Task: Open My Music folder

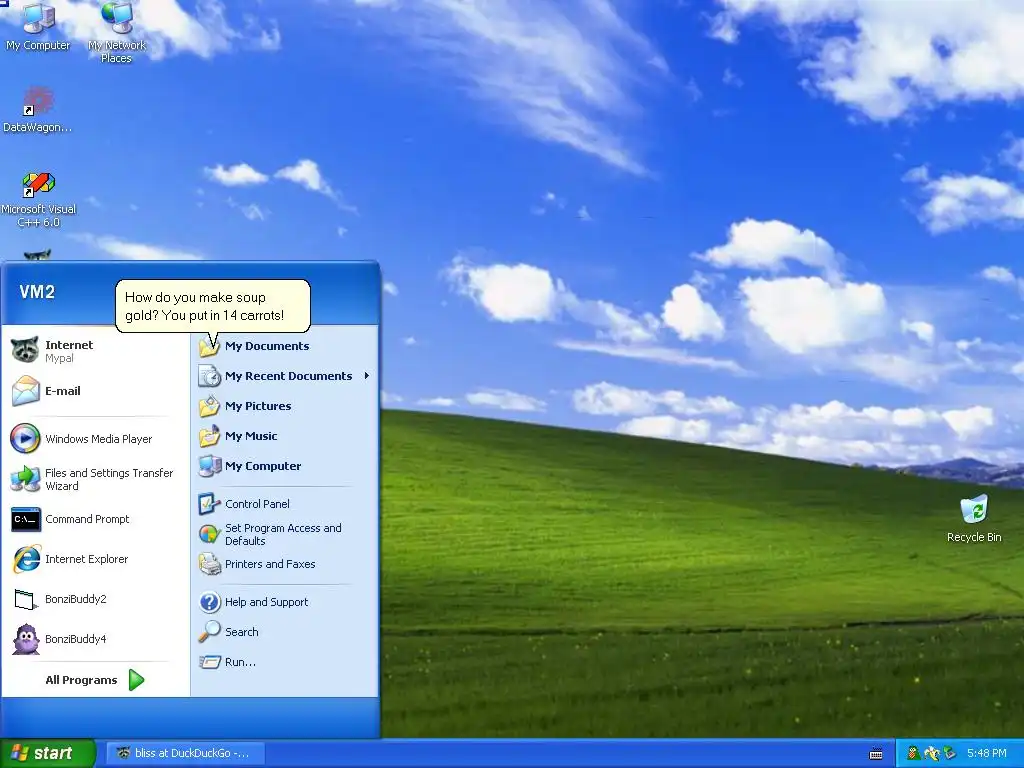Action: click(285, 436)
